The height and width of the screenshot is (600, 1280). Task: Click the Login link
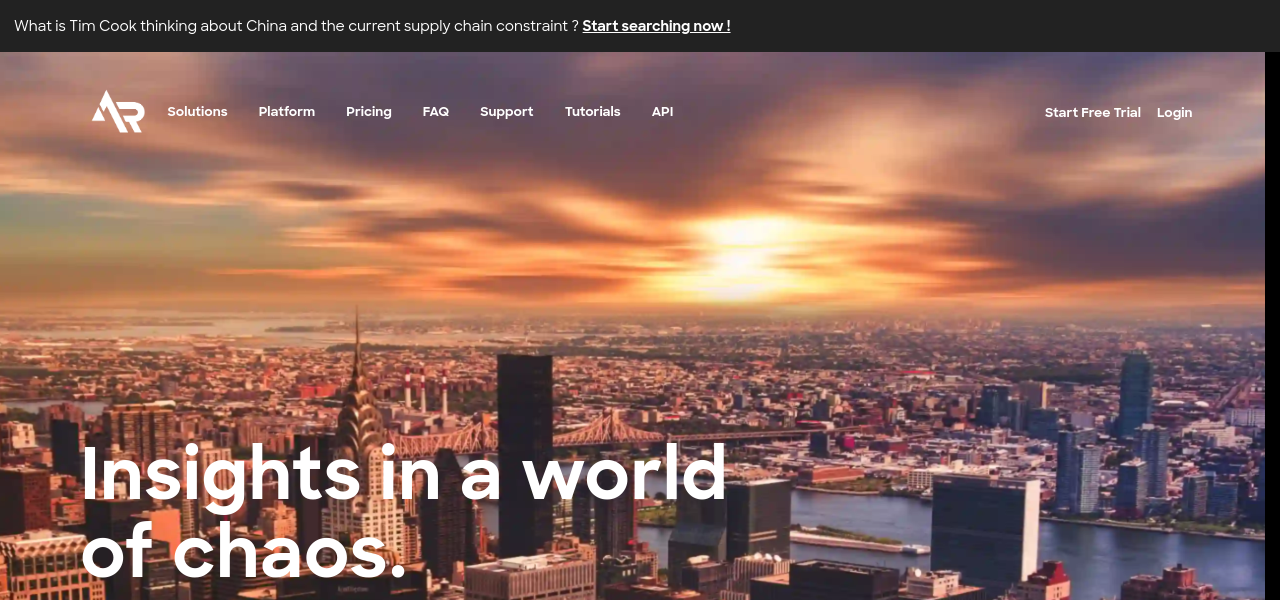click(1174, 113)
